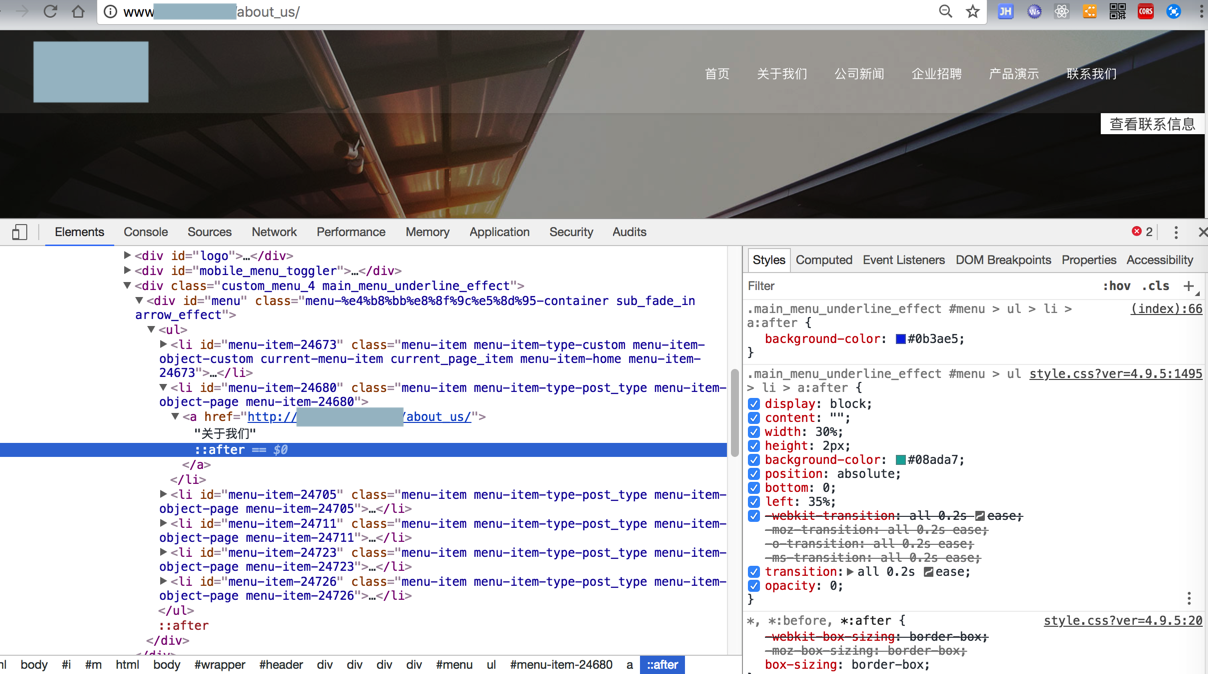Expand the div id="logo" node
1208x674 pixels.
[127, 256]
